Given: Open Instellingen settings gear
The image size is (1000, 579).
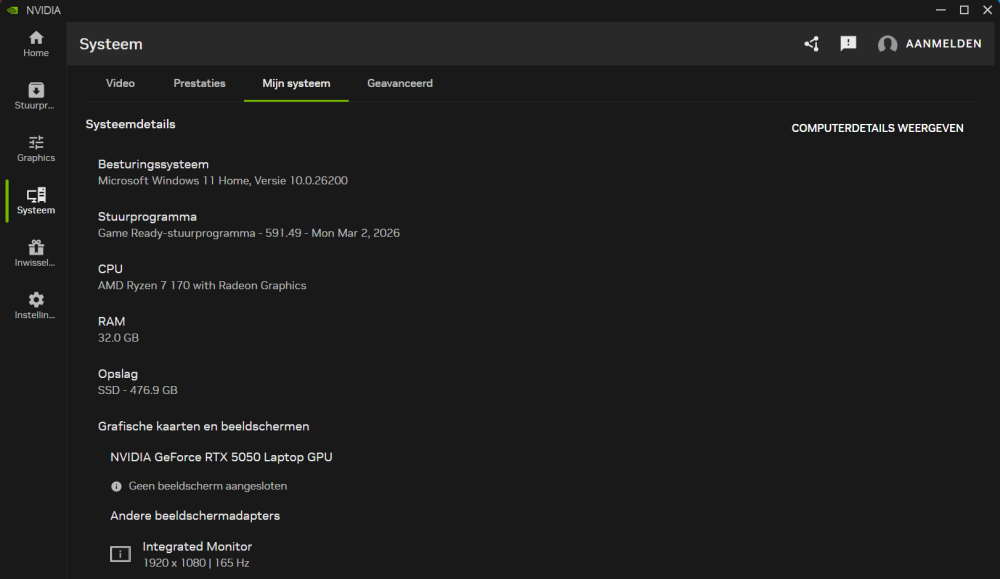Looking at the screenshot, I should (36, 305).
